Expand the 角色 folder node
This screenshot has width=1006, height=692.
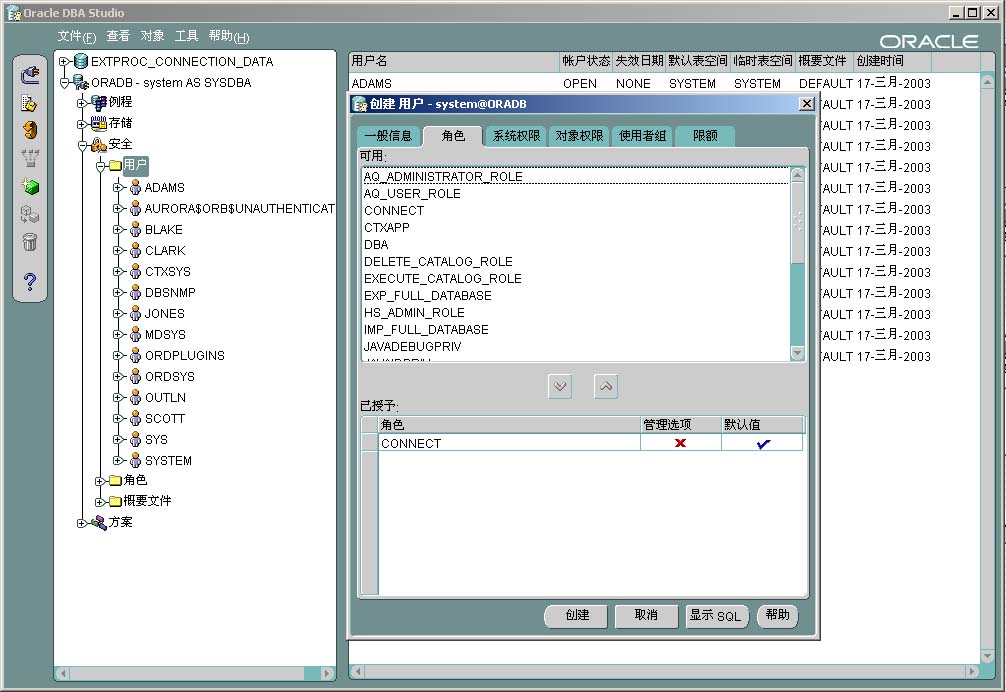pos(99,481)
